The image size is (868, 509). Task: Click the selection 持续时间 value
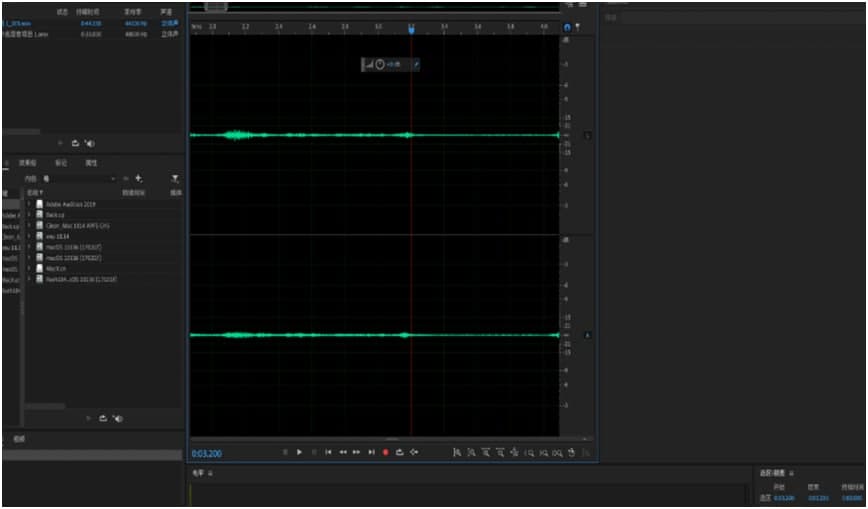[x=852, y=498]
